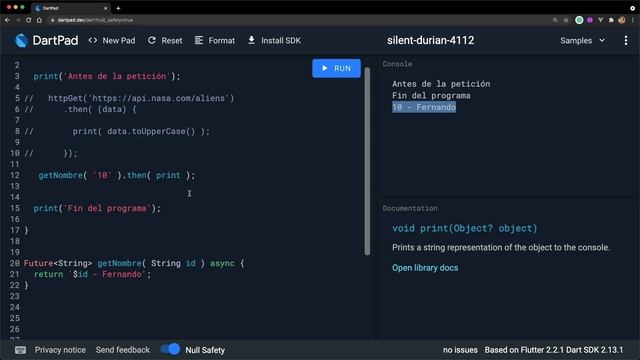Click the pad title silent-durian-4112
The width and height of the screenshot is (640, 360).
(431, 40)
